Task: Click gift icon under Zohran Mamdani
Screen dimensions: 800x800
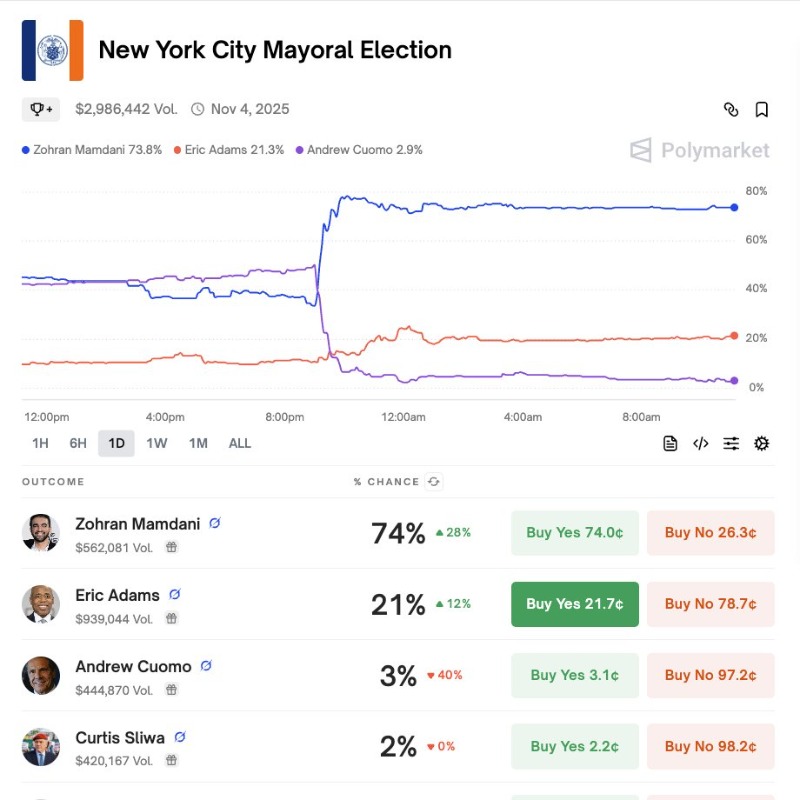Action: click(171, 547)
